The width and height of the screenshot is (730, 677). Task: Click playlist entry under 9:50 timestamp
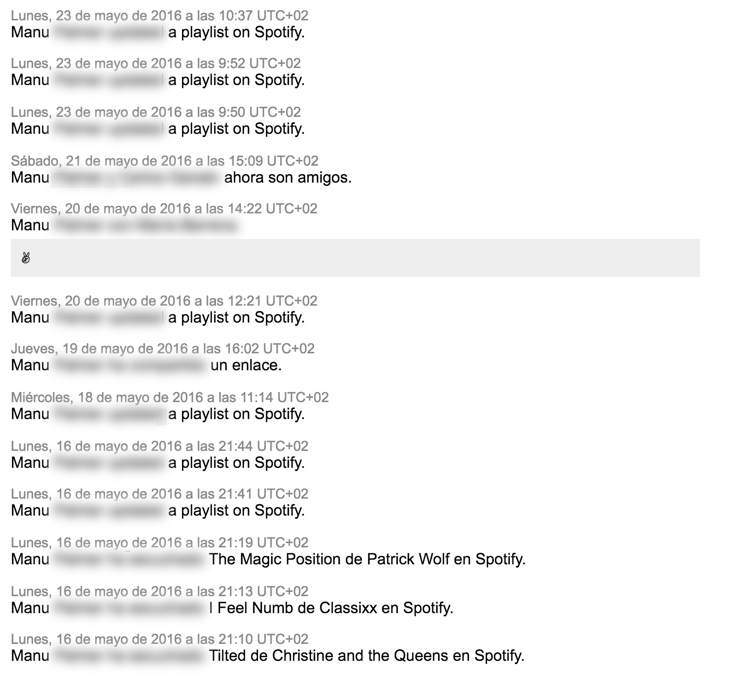coord(158,129)
